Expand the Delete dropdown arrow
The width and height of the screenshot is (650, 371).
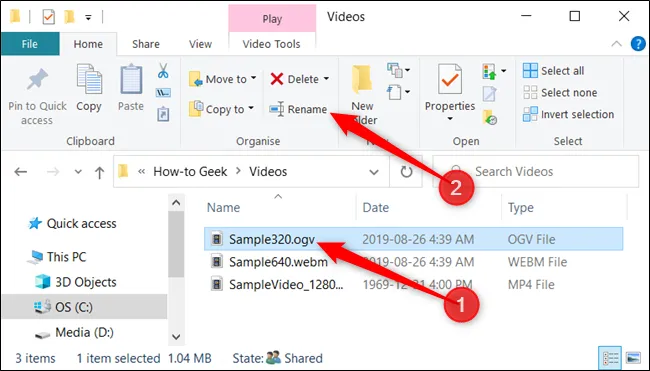tap(327, 79)
